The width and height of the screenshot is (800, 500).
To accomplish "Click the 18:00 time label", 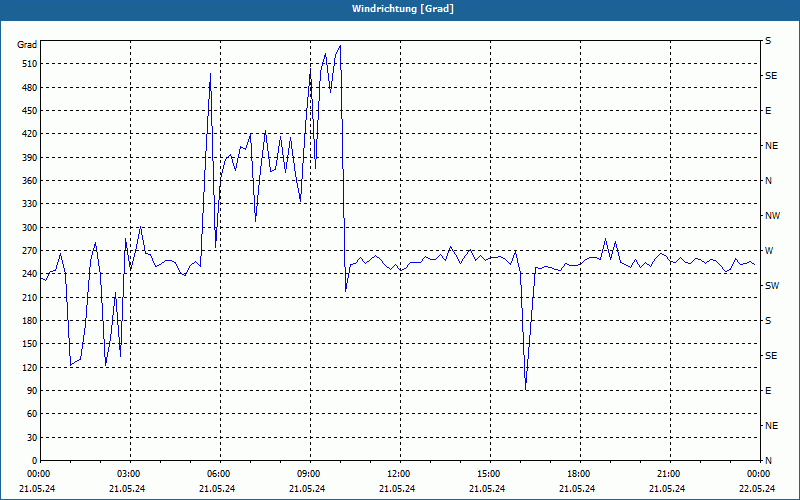I will pos(578,474).
